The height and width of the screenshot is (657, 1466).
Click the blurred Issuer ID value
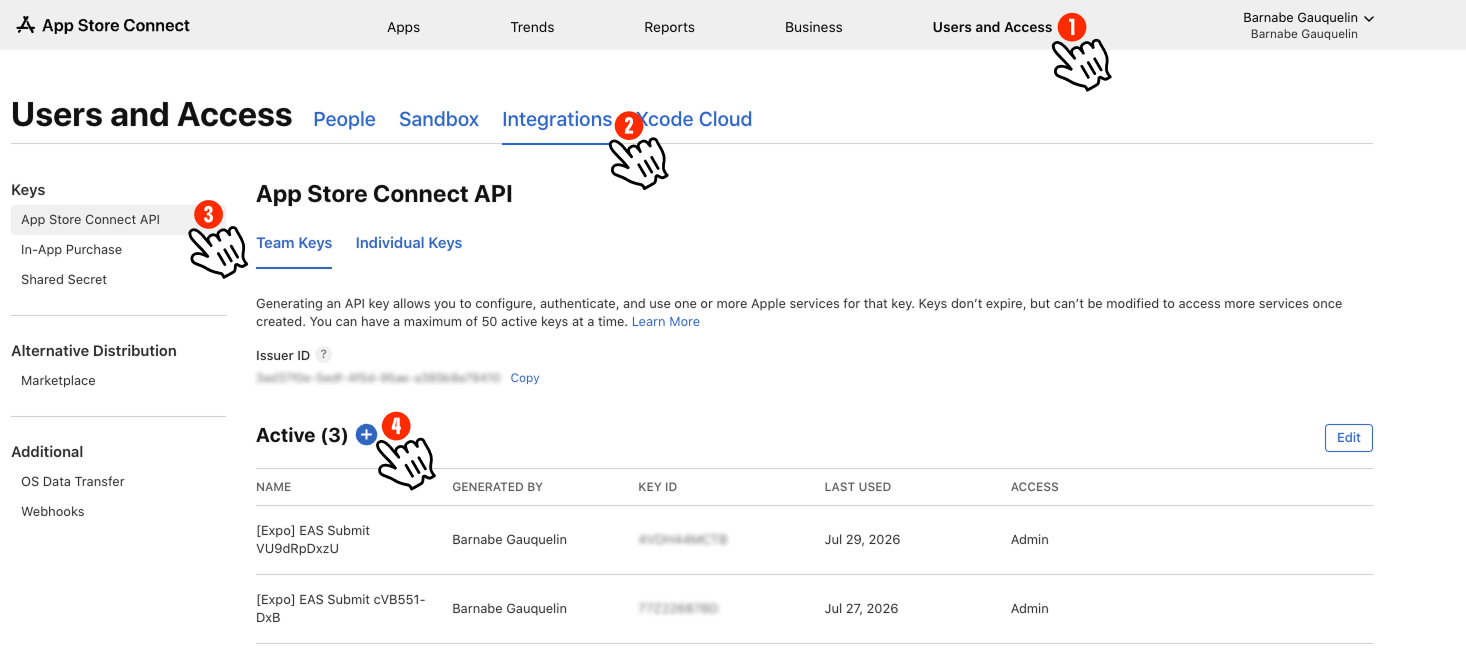pos(378,378)
